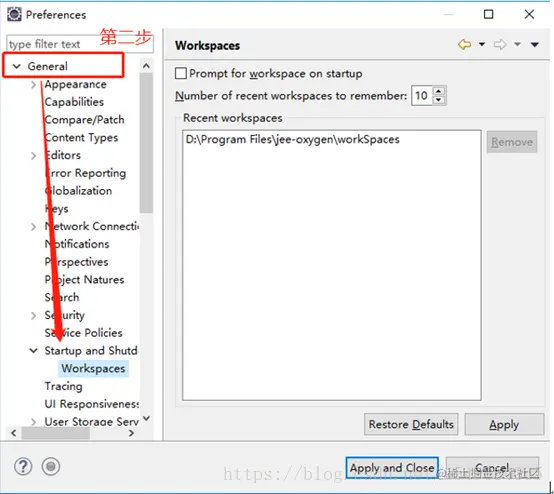Image resolution: width=554 pixels, height=494 pixels.
Task: Open the forward history dropdown arrow
Action: (x=517, y=45)
